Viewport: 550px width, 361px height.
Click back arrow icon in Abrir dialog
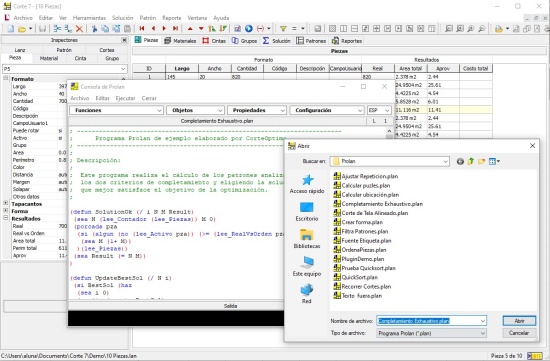coord(460,161)
